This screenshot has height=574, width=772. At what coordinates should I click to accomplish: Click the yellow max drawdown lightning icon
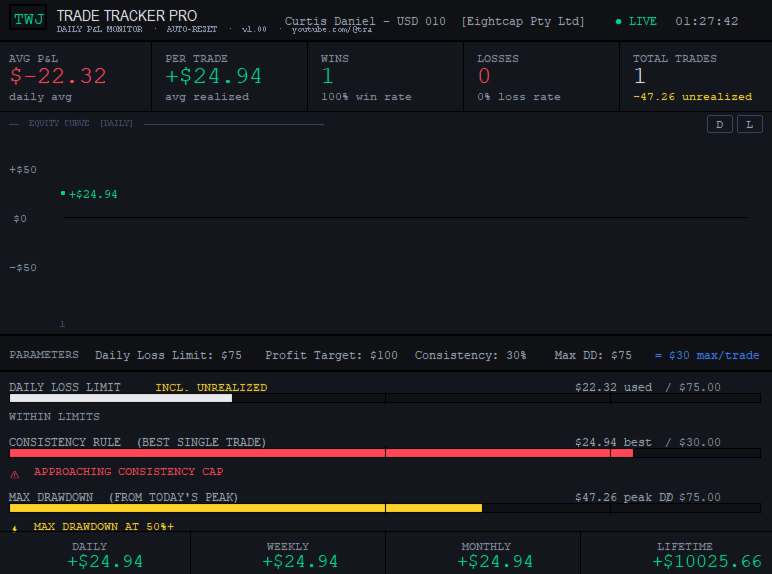click(x=15, y=528)
